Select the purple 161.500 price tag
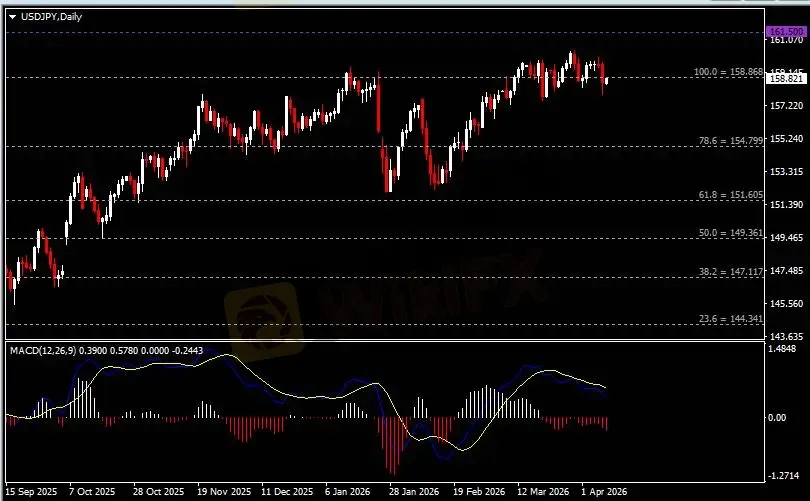Viewport: 810px width, 501px height. [x=785, y=33]
